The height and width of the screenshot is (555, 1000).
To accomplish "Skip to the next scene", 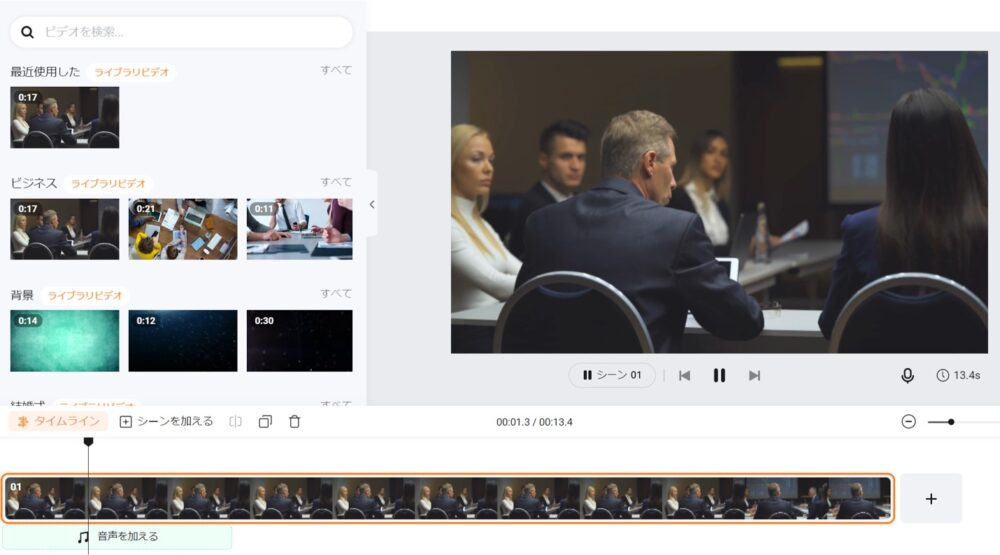I will [754, 376].
